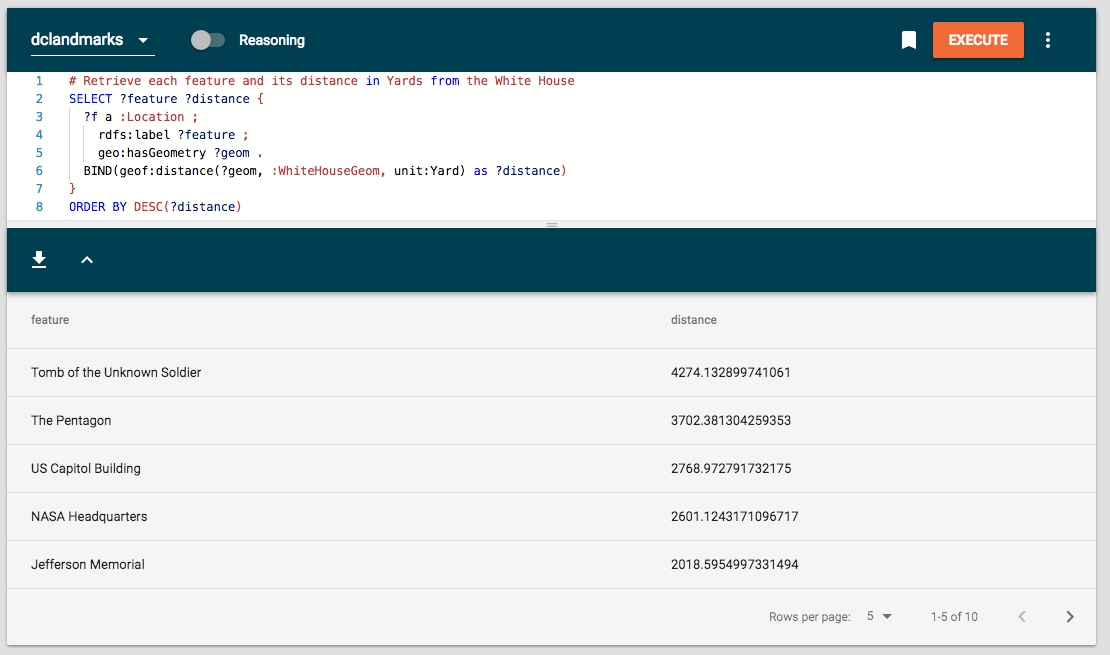Click the bookmark icon to save query

click(x=908, y=40)
